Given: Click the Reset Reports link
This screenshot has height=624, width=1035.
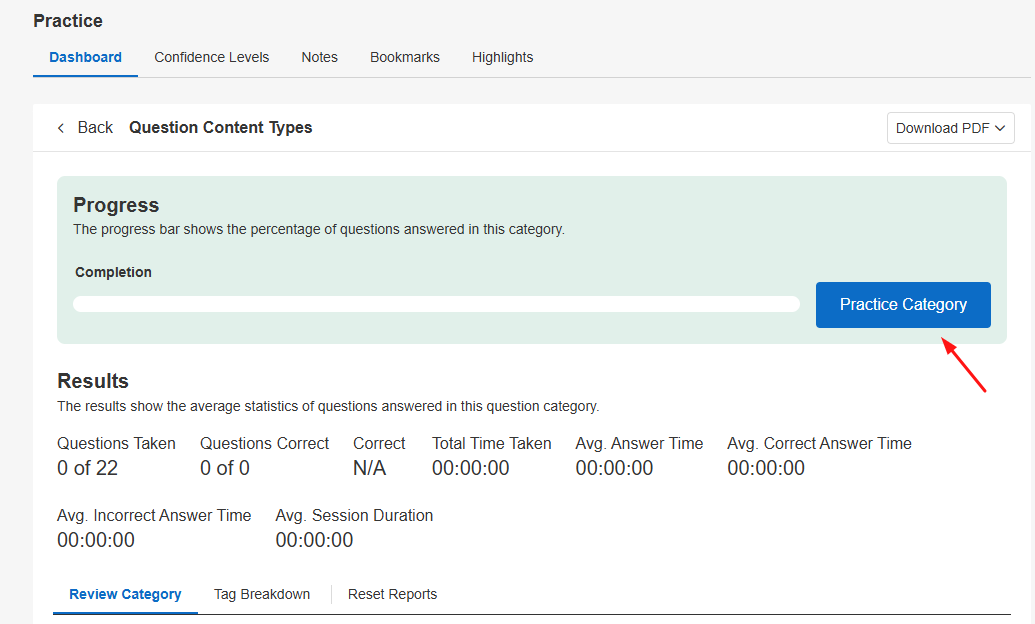Looking at the screenshot, I should (392, 595).
